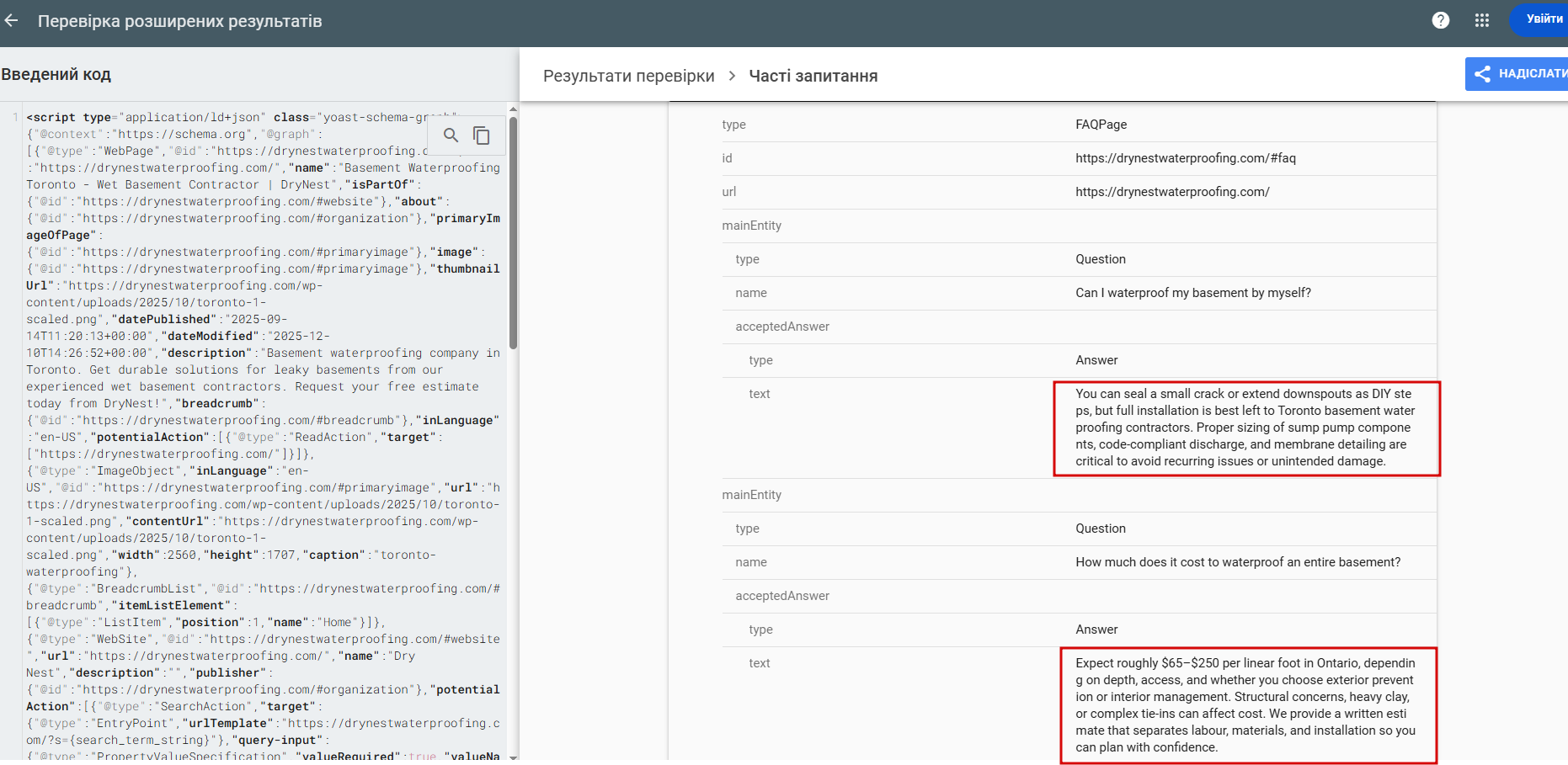Image resolution: width=1568 pixels, height=765 pixels.
Task: Click the url row value
Action: 1172,192
